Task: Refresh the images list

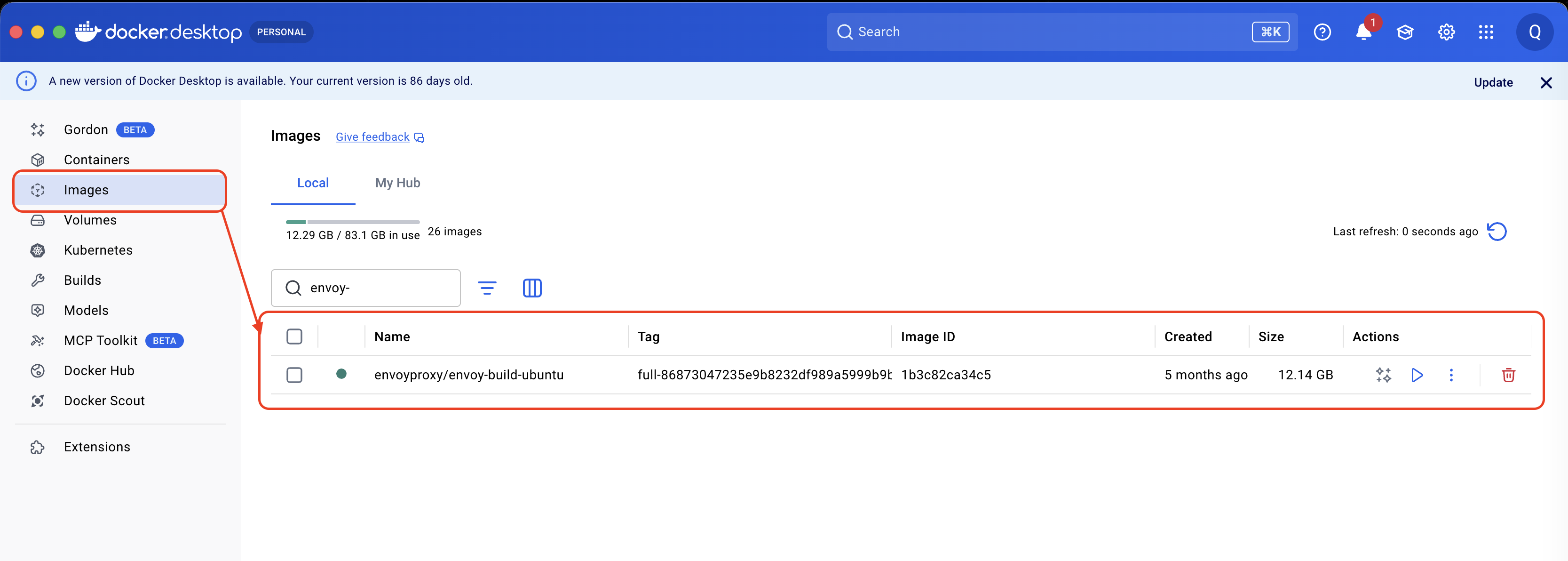Action: 1497,232
